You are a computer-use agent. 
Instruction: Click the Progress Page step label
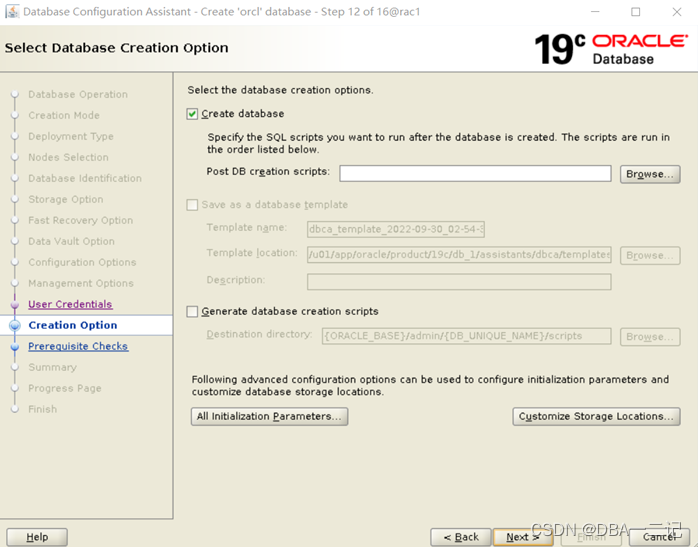click(65, 388)
